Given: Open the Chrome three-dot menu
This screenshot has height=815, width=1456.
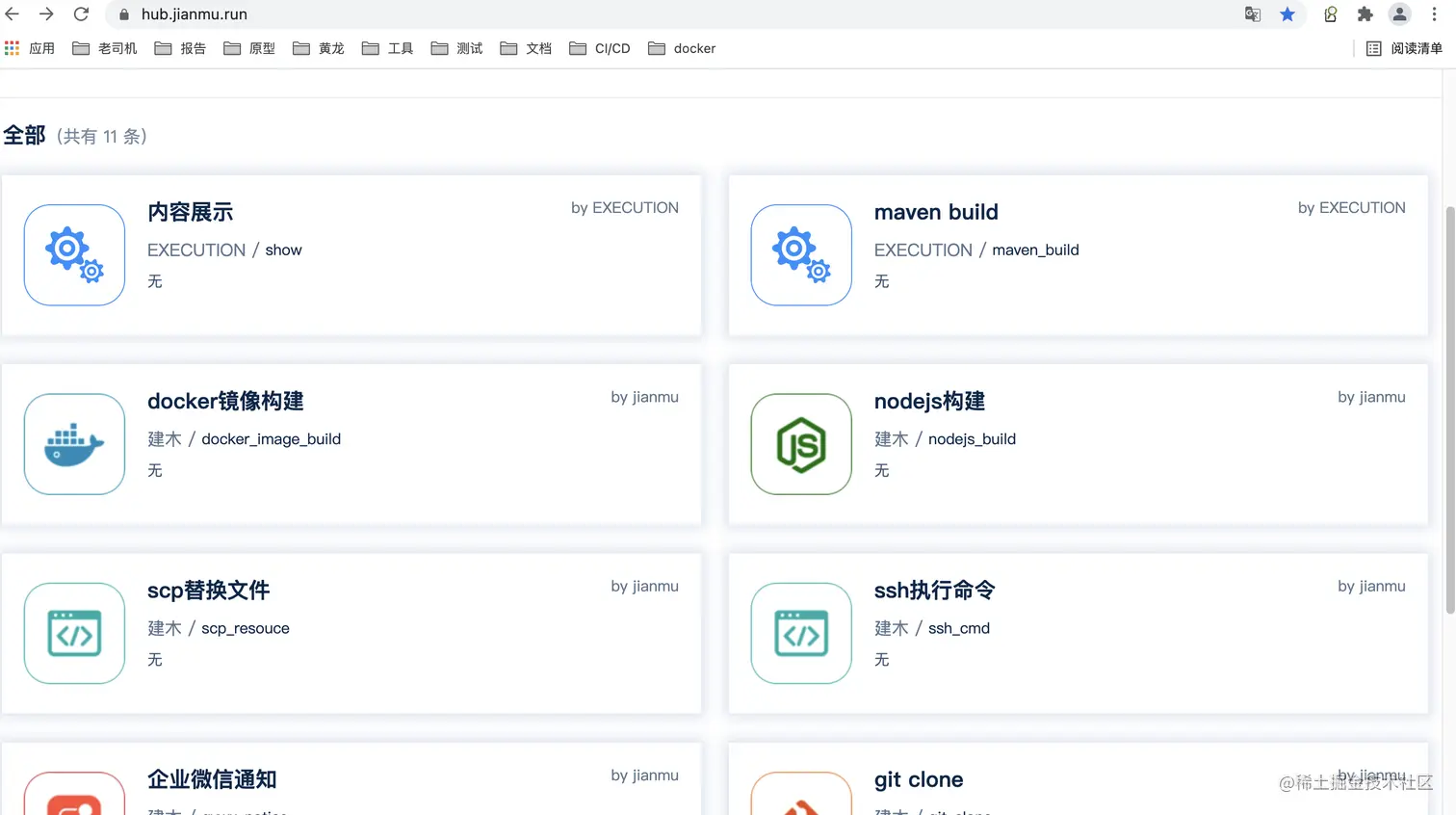Looking at the screenshot, I should point(1434,14).
